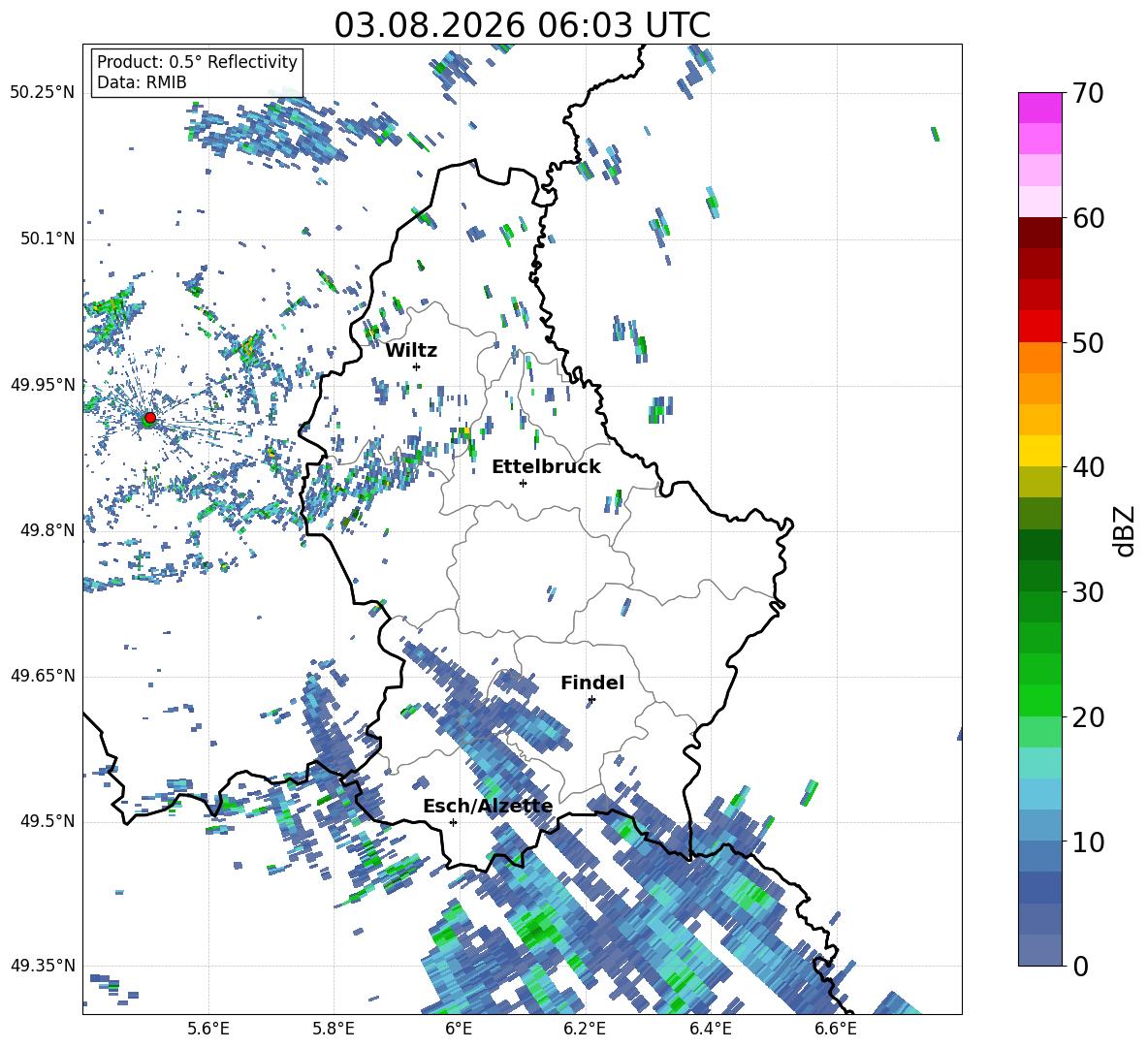Click the magenta 70 dBZ colorbar segment
Viewport: 1148px width, 1048px height.
click(1039, 108)
